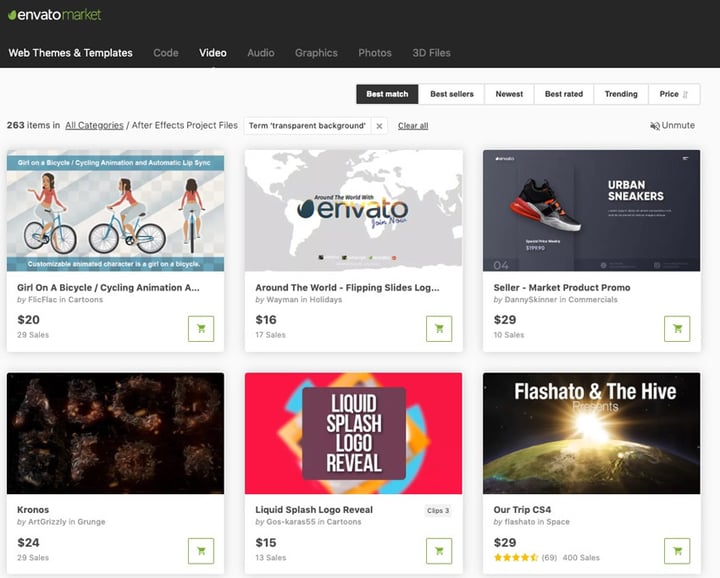The image size is (720, 578).
Task: Add Kronos to cart
Action: [201, 551]
